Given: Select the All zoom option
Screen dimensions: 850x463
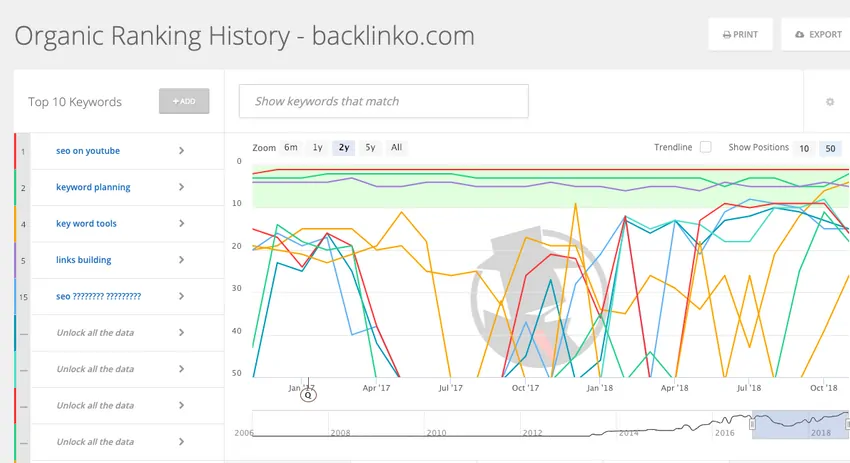Looking at the screenshot, I should [397, 147].
